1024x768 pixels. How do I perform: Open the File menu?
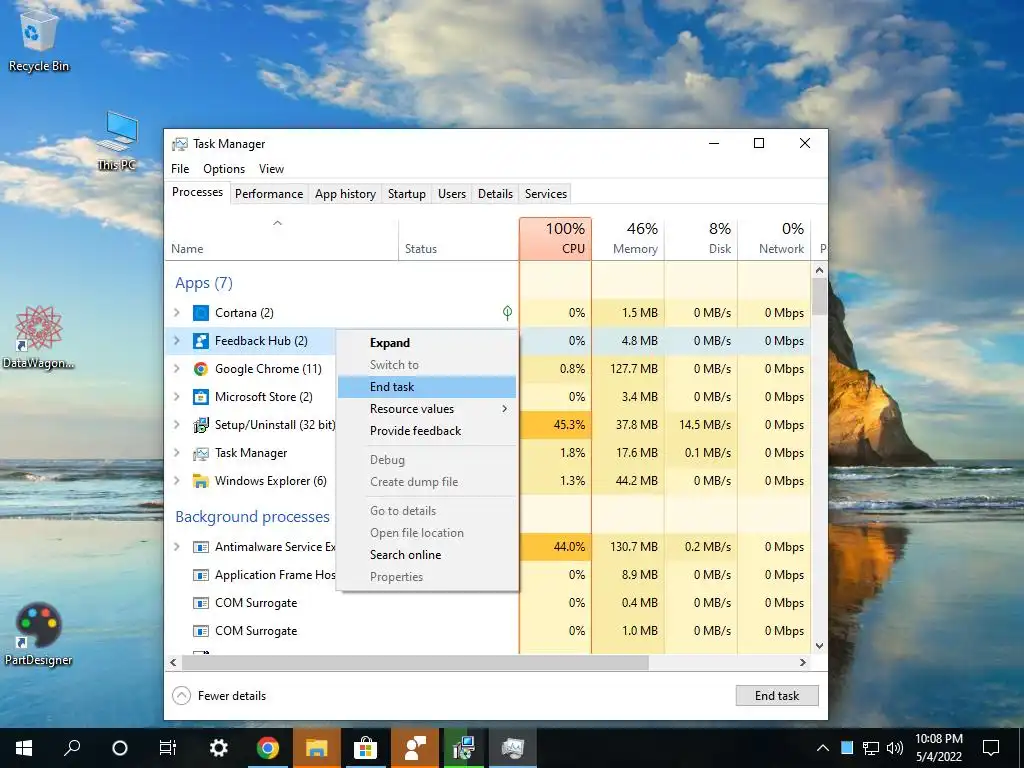click(x=180, y=169)
